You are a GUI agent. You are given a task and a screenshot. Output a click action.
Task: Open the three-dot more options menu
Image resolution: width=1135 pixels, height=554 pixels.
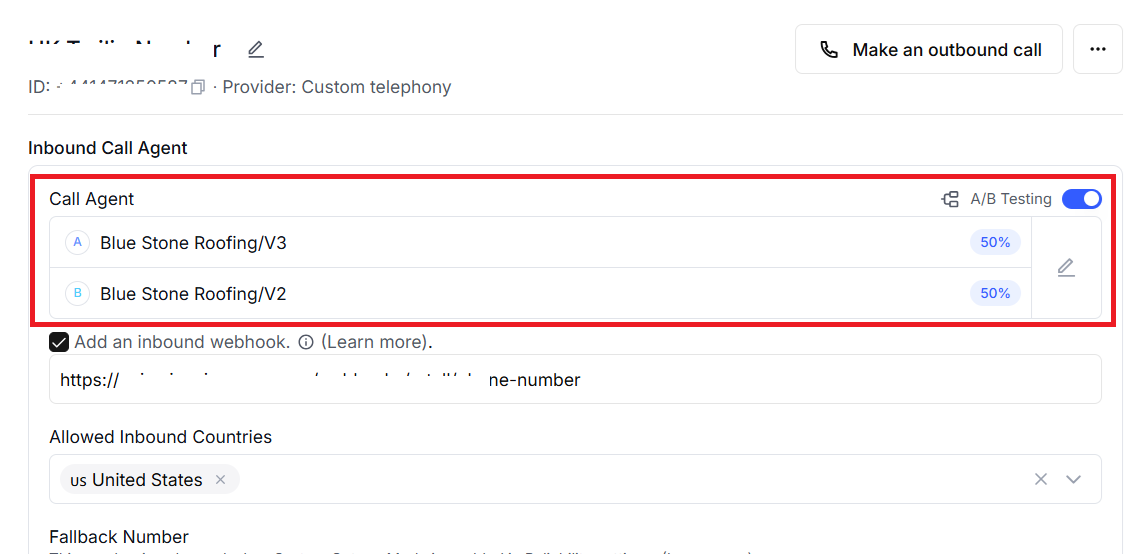pos(1097,49)
